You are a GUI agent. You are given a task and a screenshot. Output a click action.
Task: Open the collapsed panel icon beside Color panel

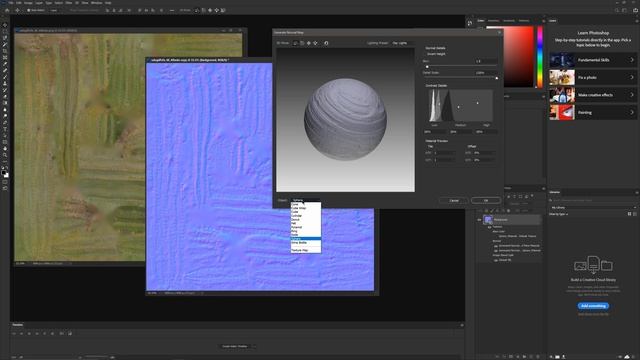(x=470, y=24)
